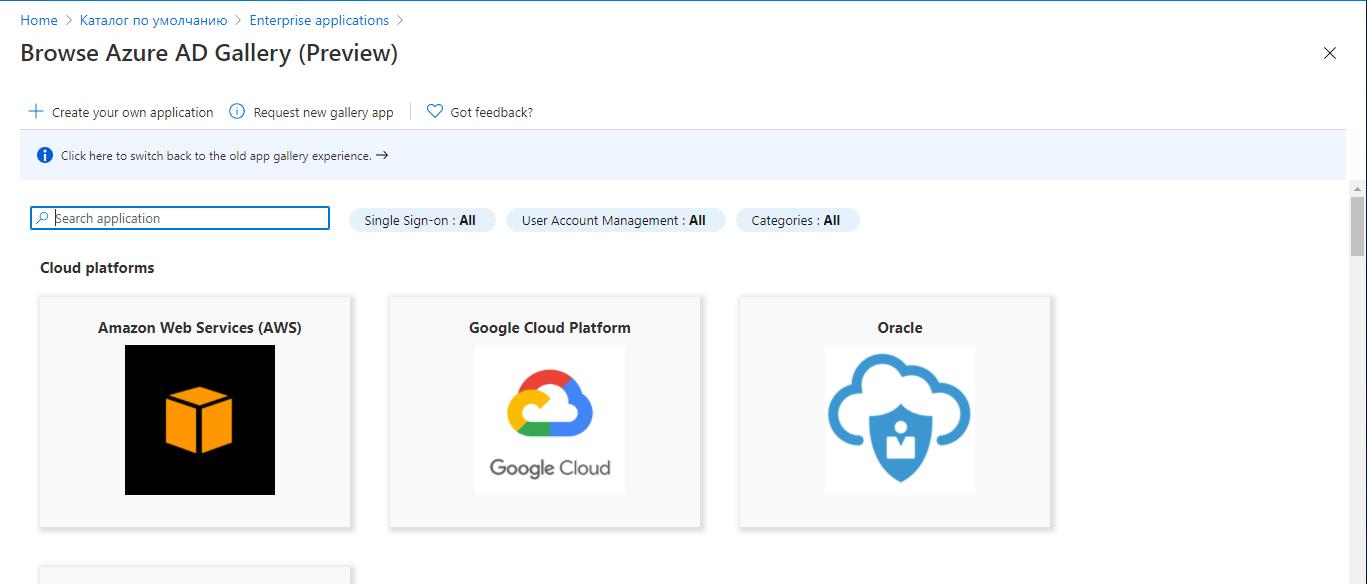
Task: Click the info icon beside Request new gallery app
Action: 237,112
